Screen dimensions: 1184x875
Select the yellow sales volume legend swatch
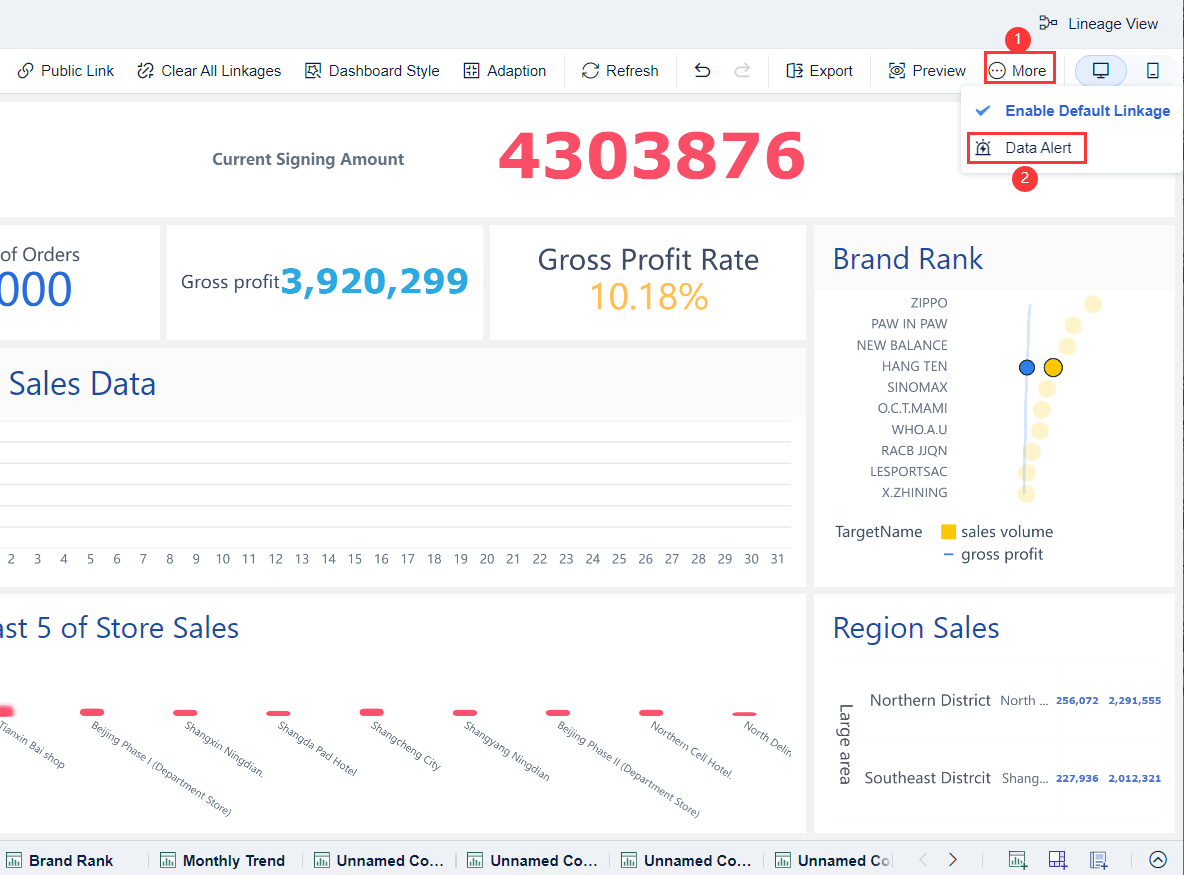pyautogui.click(x=946, y=531)
